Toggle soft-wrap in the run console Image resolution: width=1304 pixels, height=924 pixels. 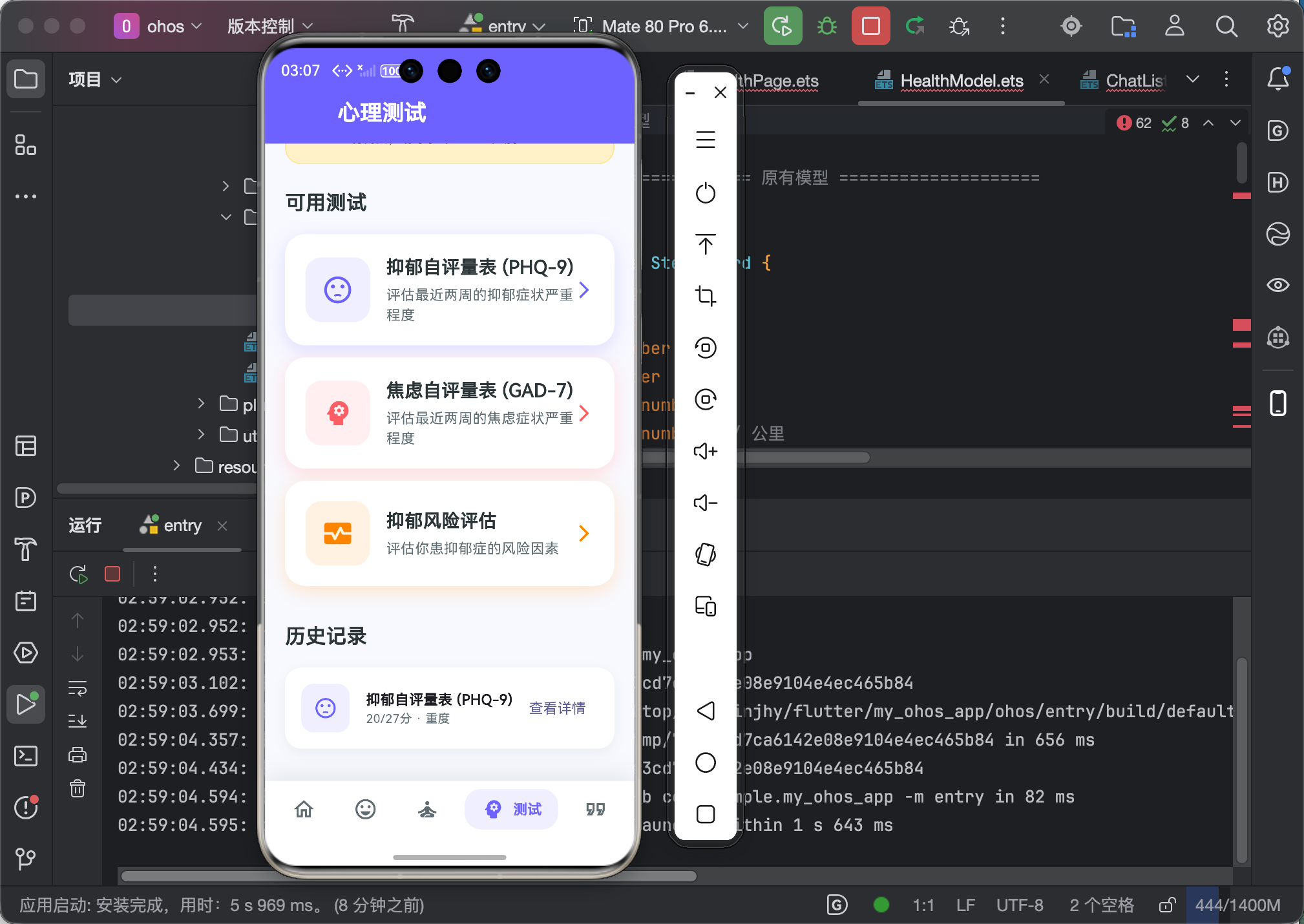pos(78,688)
